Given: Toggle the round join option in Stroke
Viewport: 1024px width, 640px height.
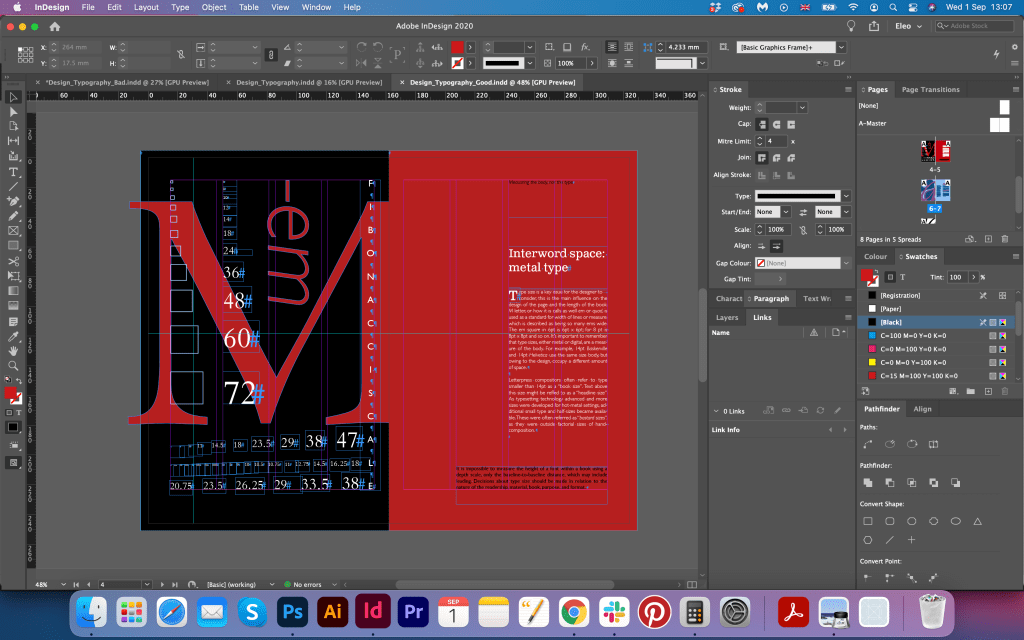Looking at the screenshot, I should point(776,158).
